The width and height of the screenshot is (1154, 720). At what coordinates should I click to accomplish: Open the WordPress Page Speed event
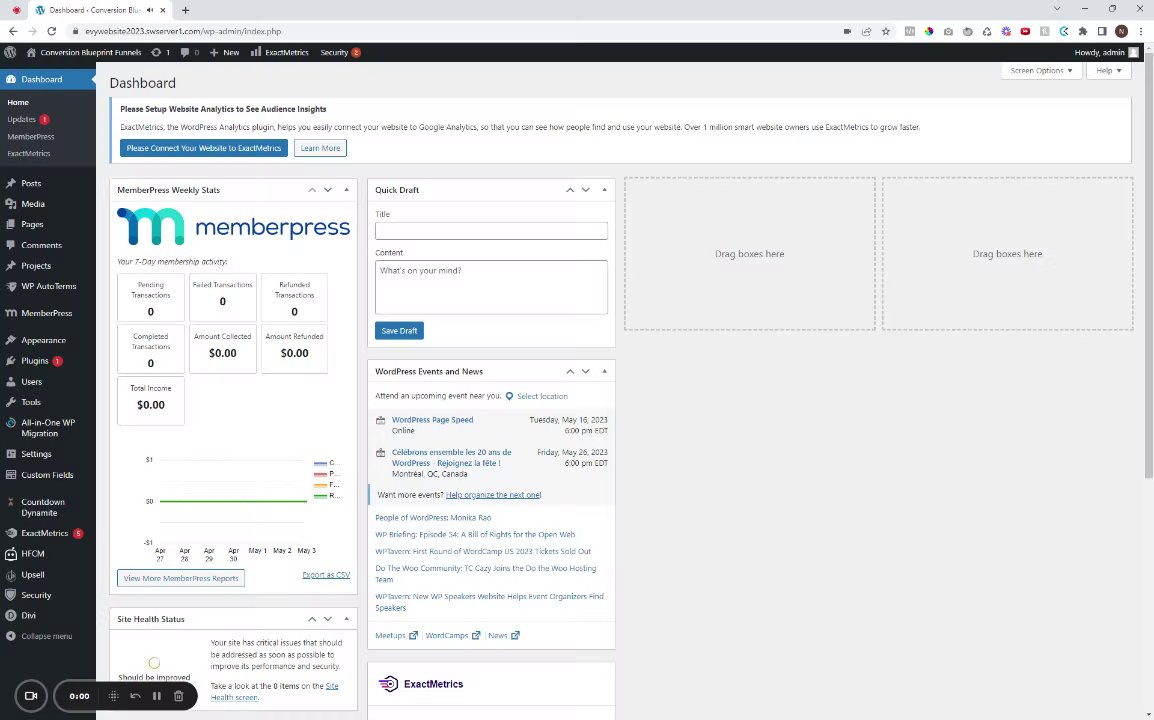click(432, 420)
